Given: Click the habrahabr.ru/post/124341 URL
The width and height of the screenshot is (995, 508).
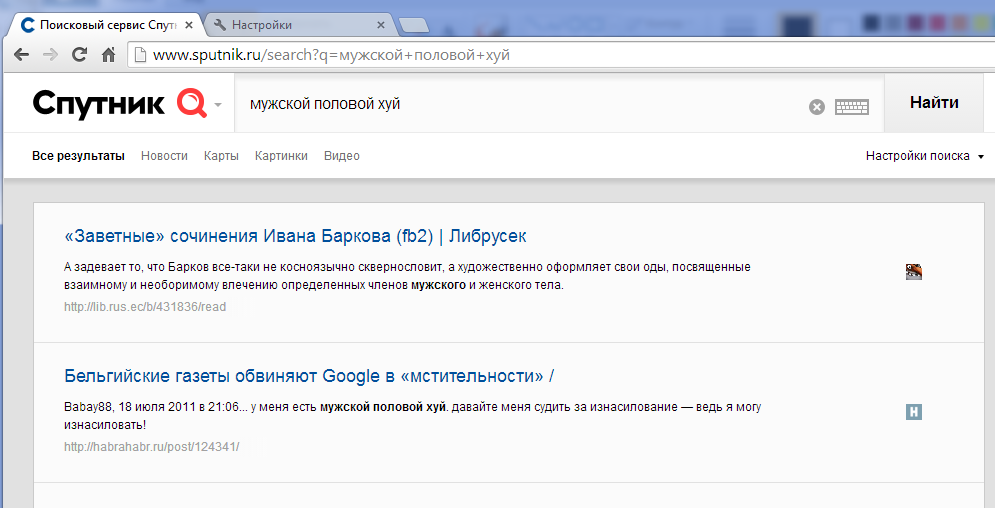Looking at the screenshot, I should pyautogui.click(x=152, y=447).
